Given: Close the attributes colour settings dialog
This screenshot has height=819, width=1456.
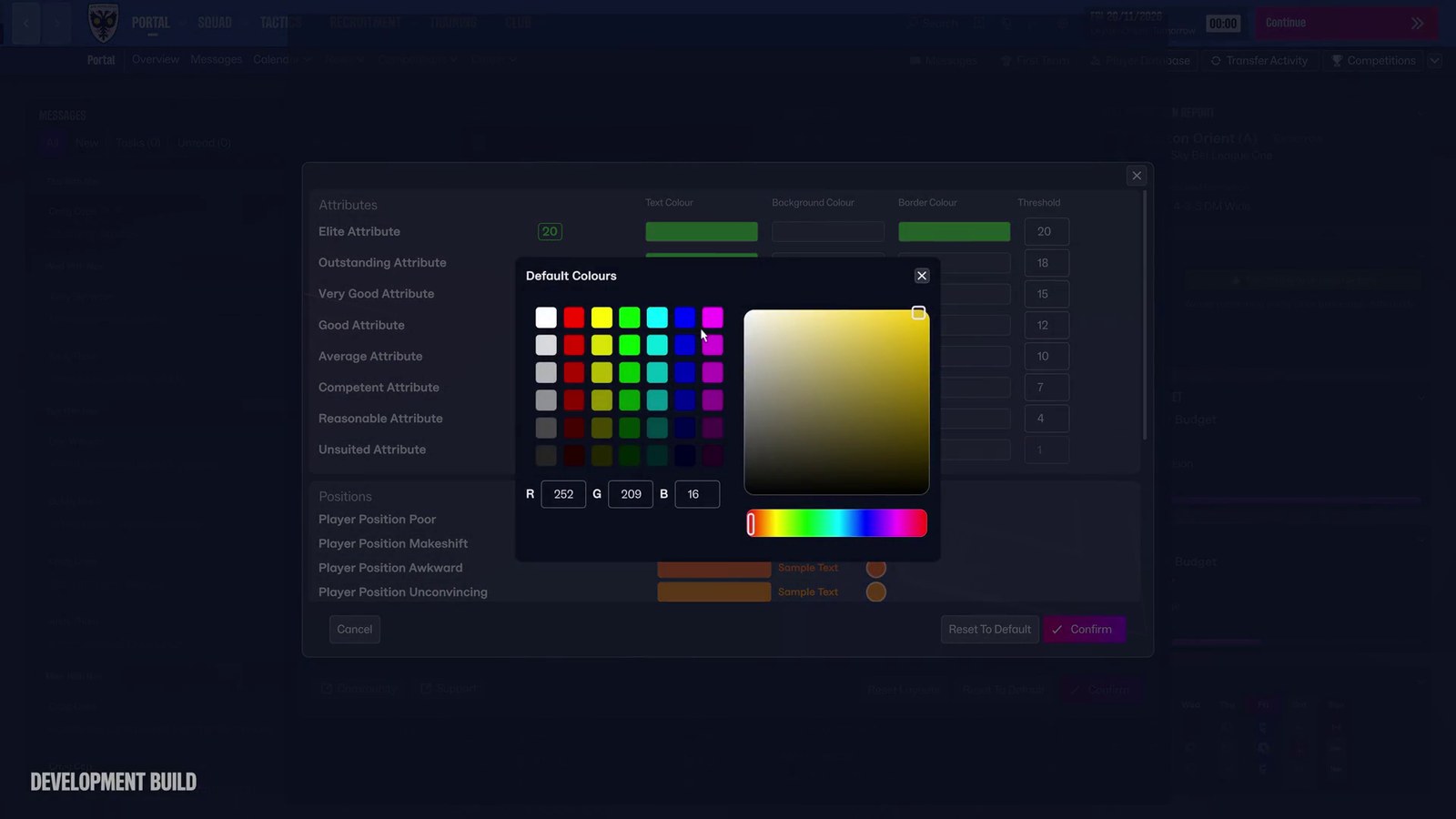Looking at the screenshot, I should click(1137, 176).
